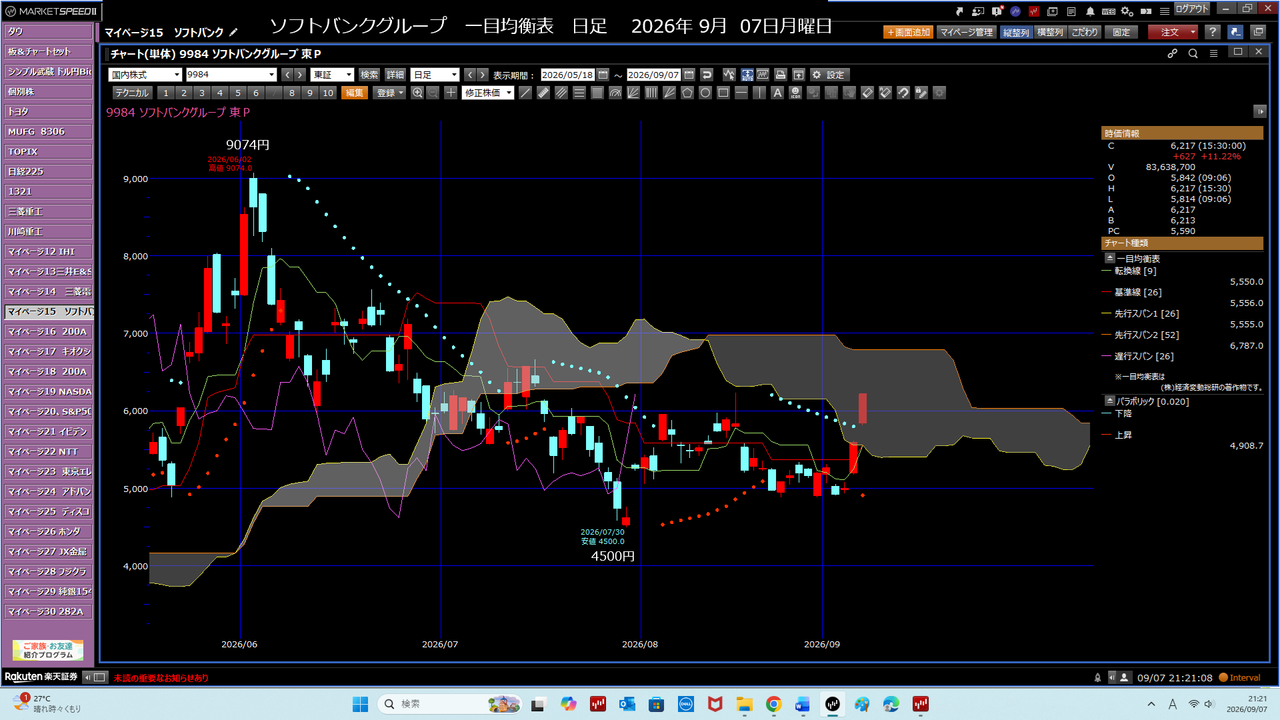Image resolution: width=1280 pixels, height=720 pixels.
Task: Click the chart window link chain icon
Action: (1173, 53)
